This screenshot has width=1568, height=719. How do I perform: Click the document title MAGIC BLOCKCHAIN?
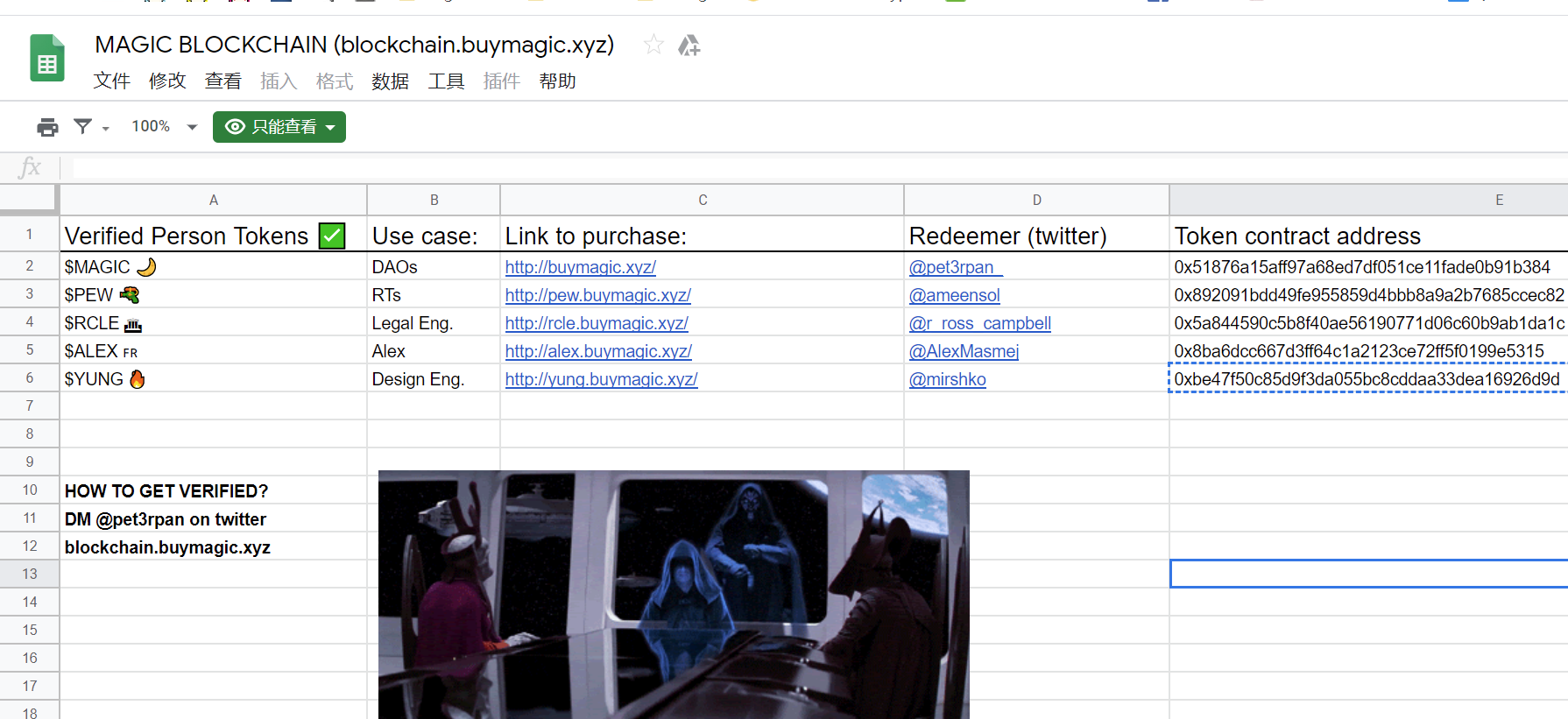coord(355,45)
